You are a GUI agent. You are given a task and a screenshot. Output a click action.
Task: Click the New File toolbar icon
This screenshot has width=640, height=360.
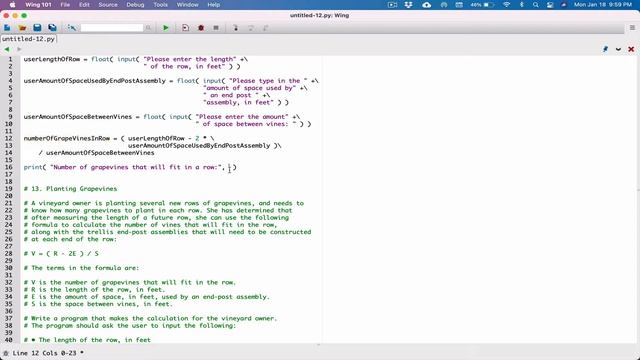7,28
